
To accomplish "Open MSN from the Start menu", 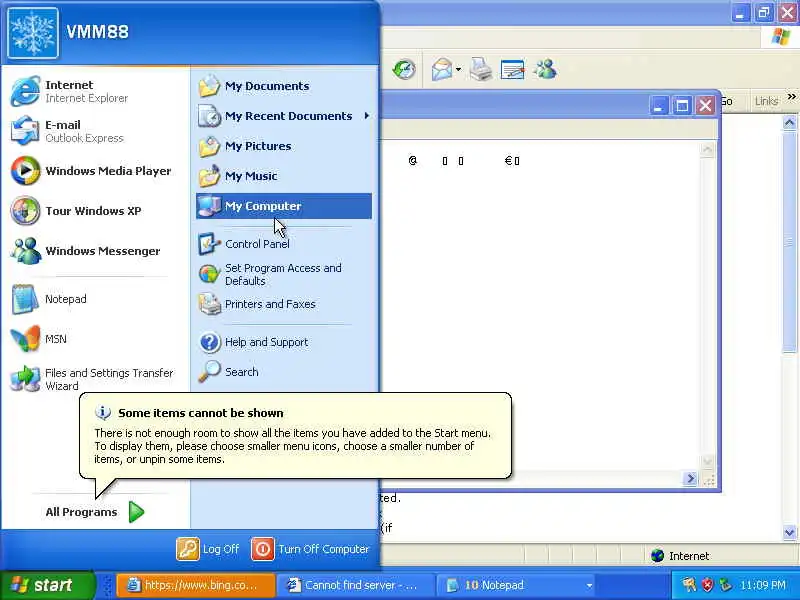I will (x=96, y=339).
